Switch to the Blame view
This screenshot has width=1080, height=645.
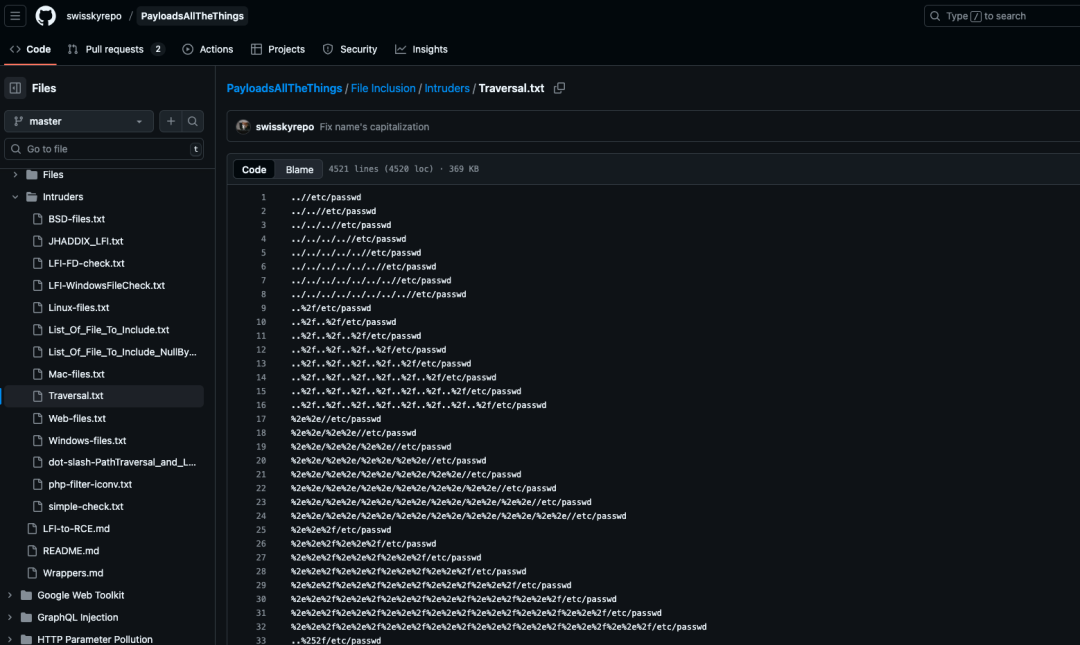click(300, 170)
